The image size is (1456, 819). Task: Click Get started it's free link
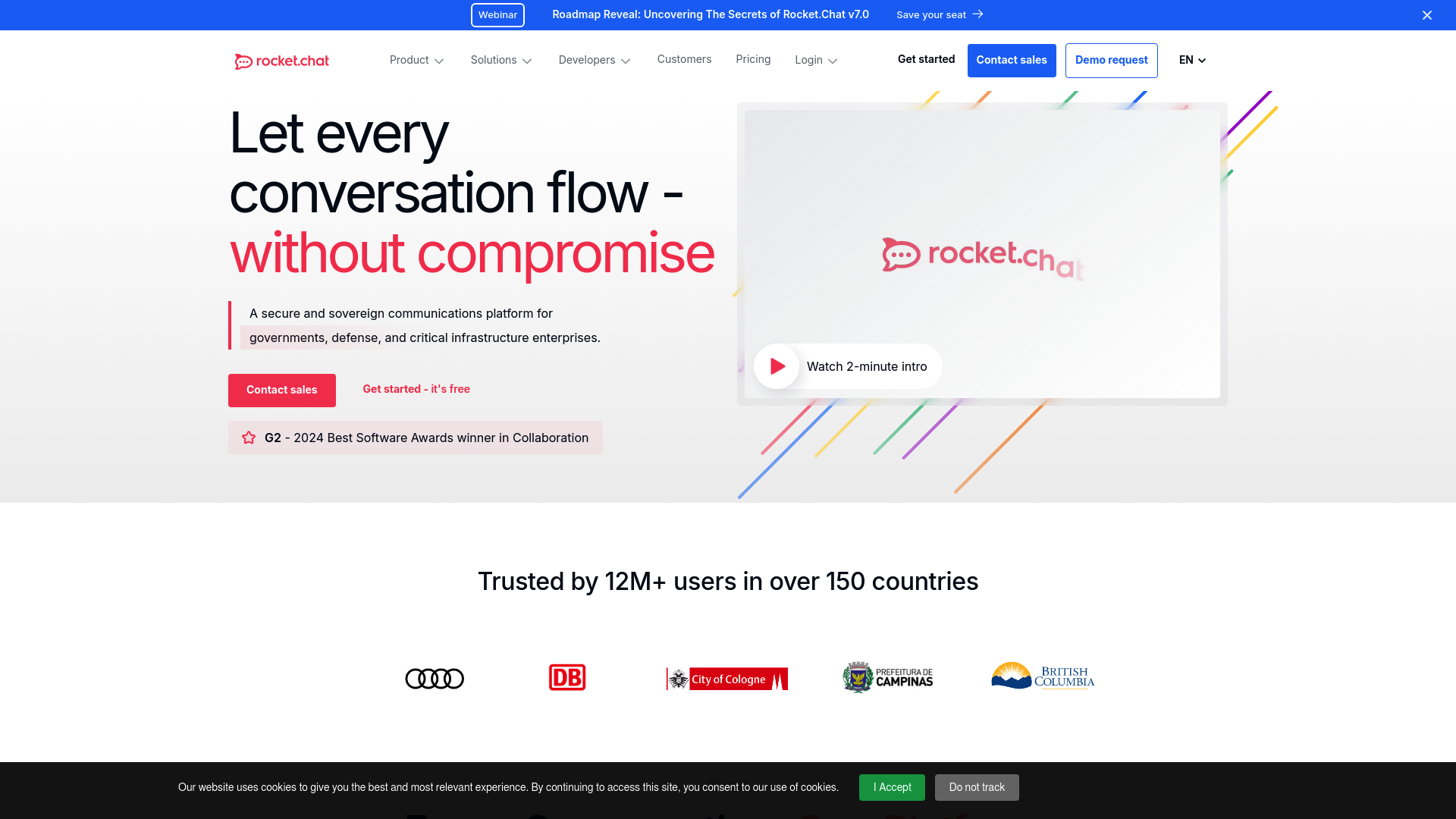click(x=416, y=389)
